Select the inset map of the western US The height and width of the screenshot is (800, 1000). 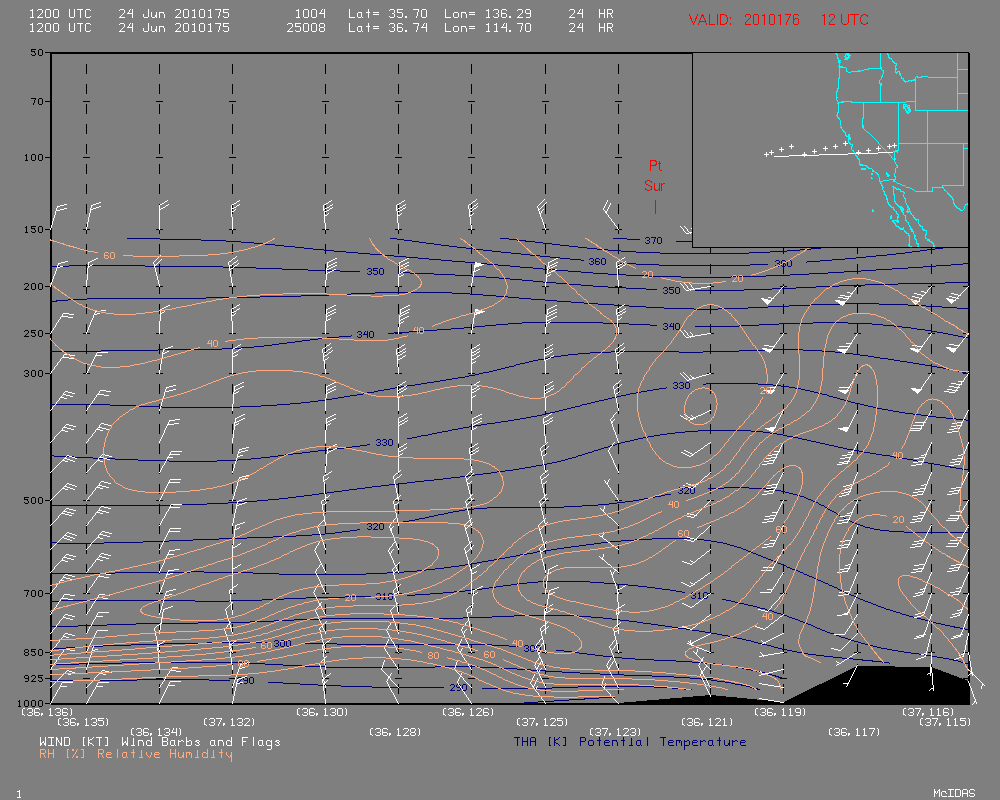(x=830, y=150)
